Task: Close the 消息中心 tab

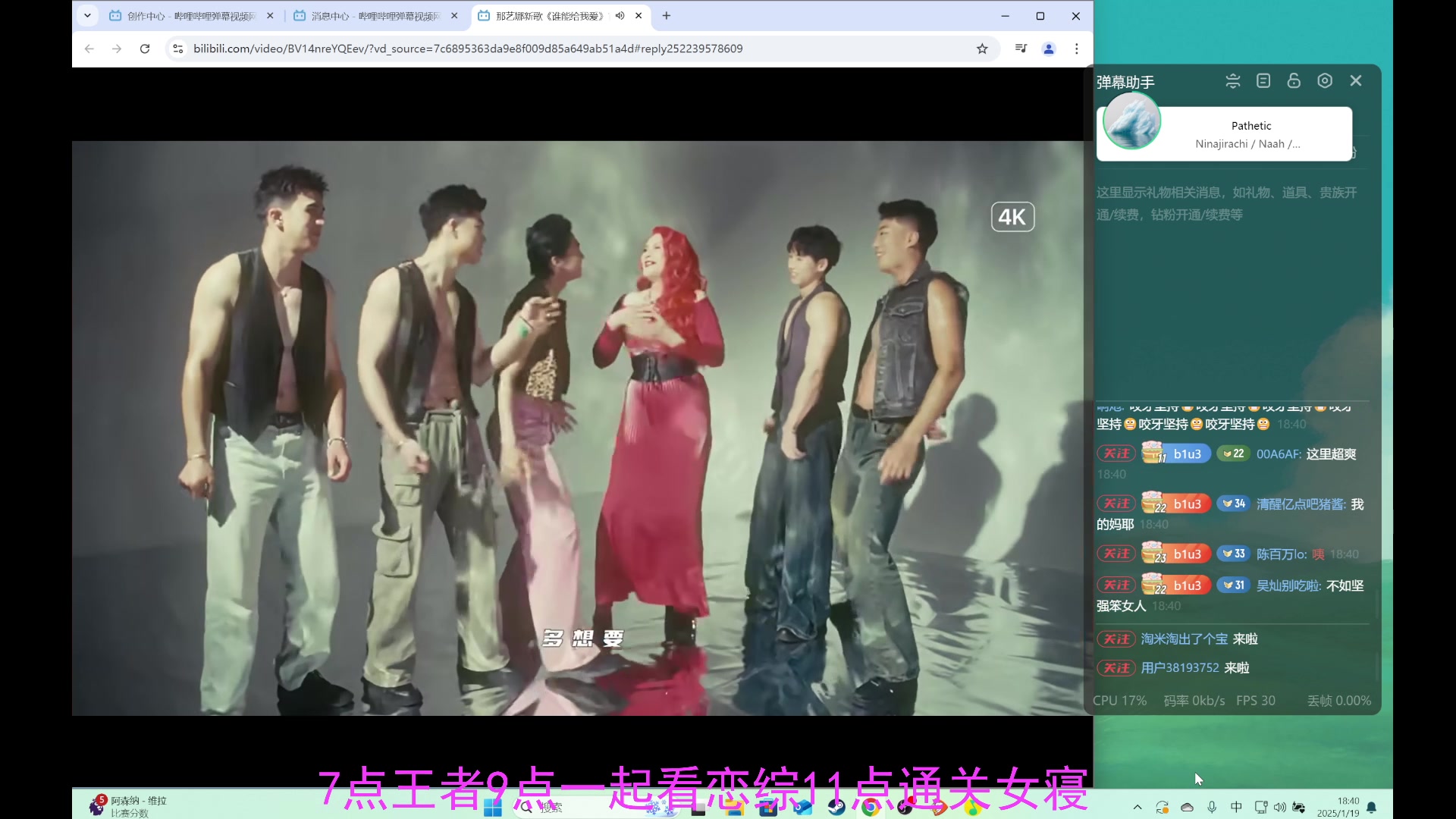Action: [454, 16]
